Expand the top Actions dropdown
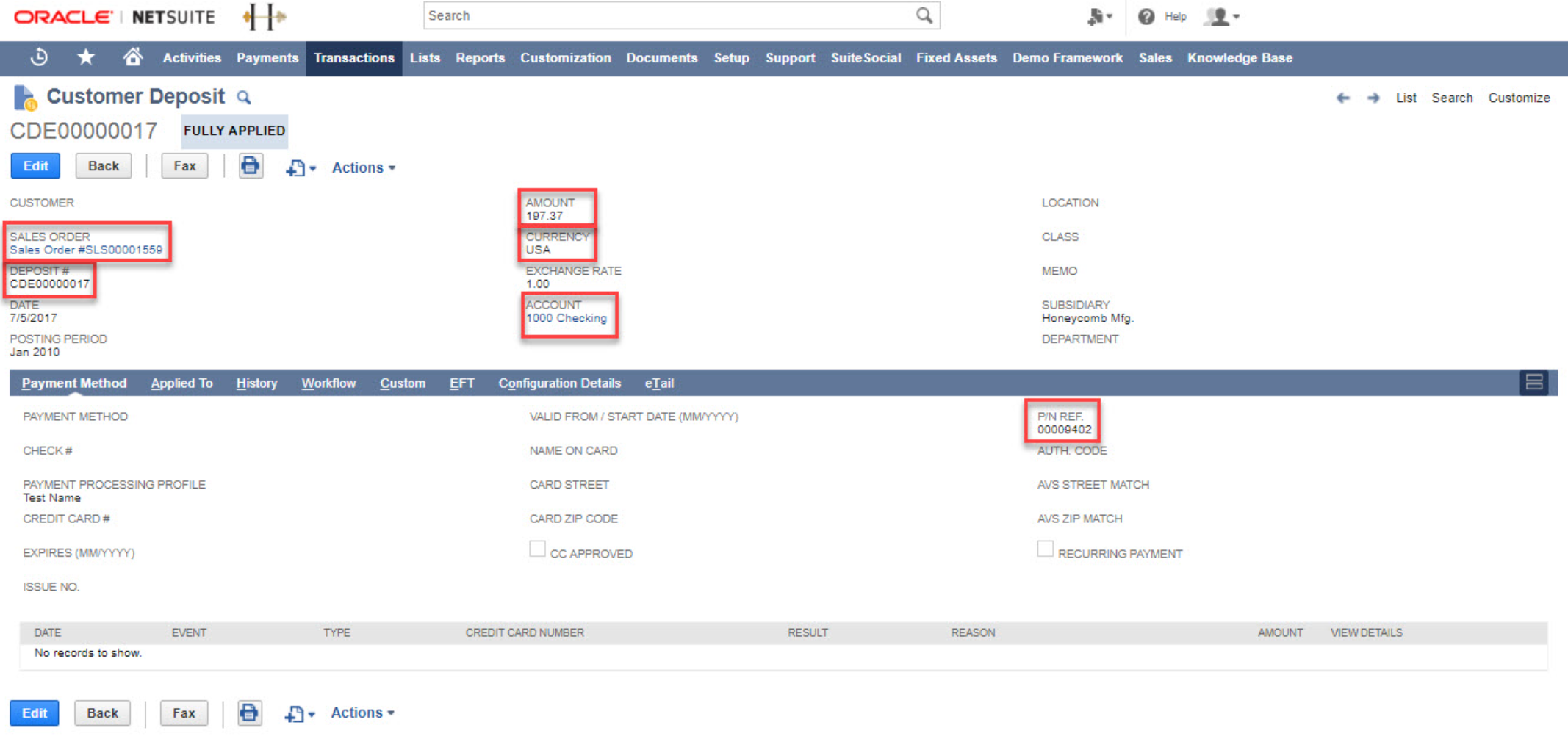Image resolution: width=1568 pixels, height=739 pixels. tap(363, 167)
